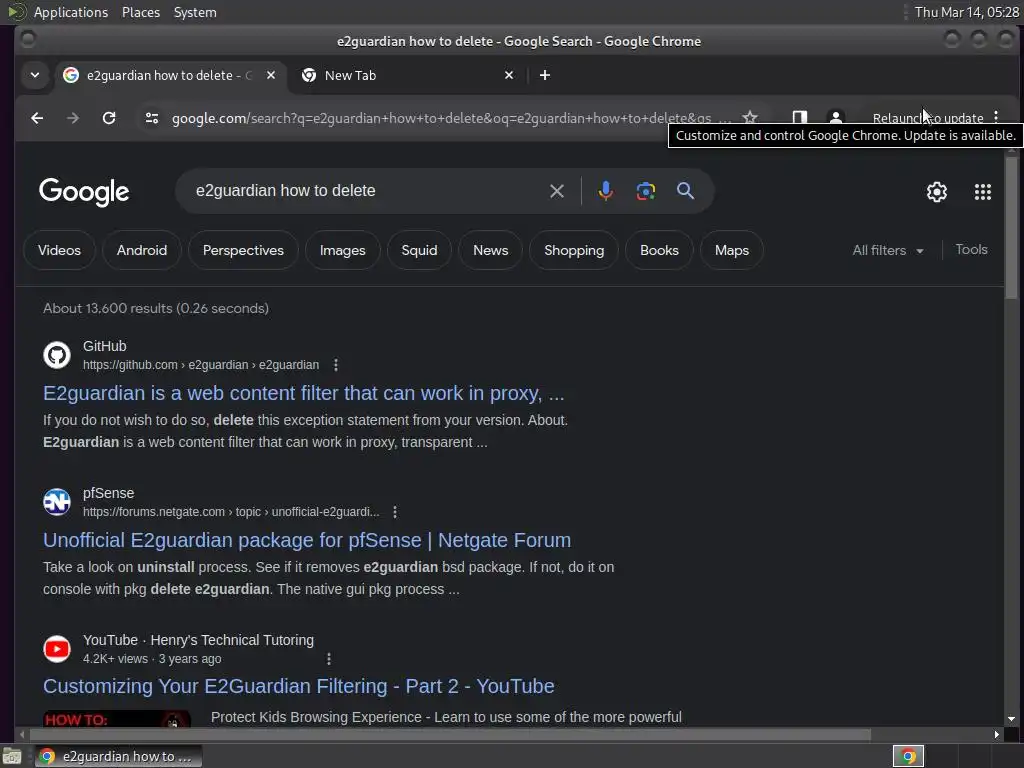Click the horizontal scrollbar thumb
Image resolution: width=1024 pixels, height=768 pixels.
pyautogui.click(x=450, y=735)
